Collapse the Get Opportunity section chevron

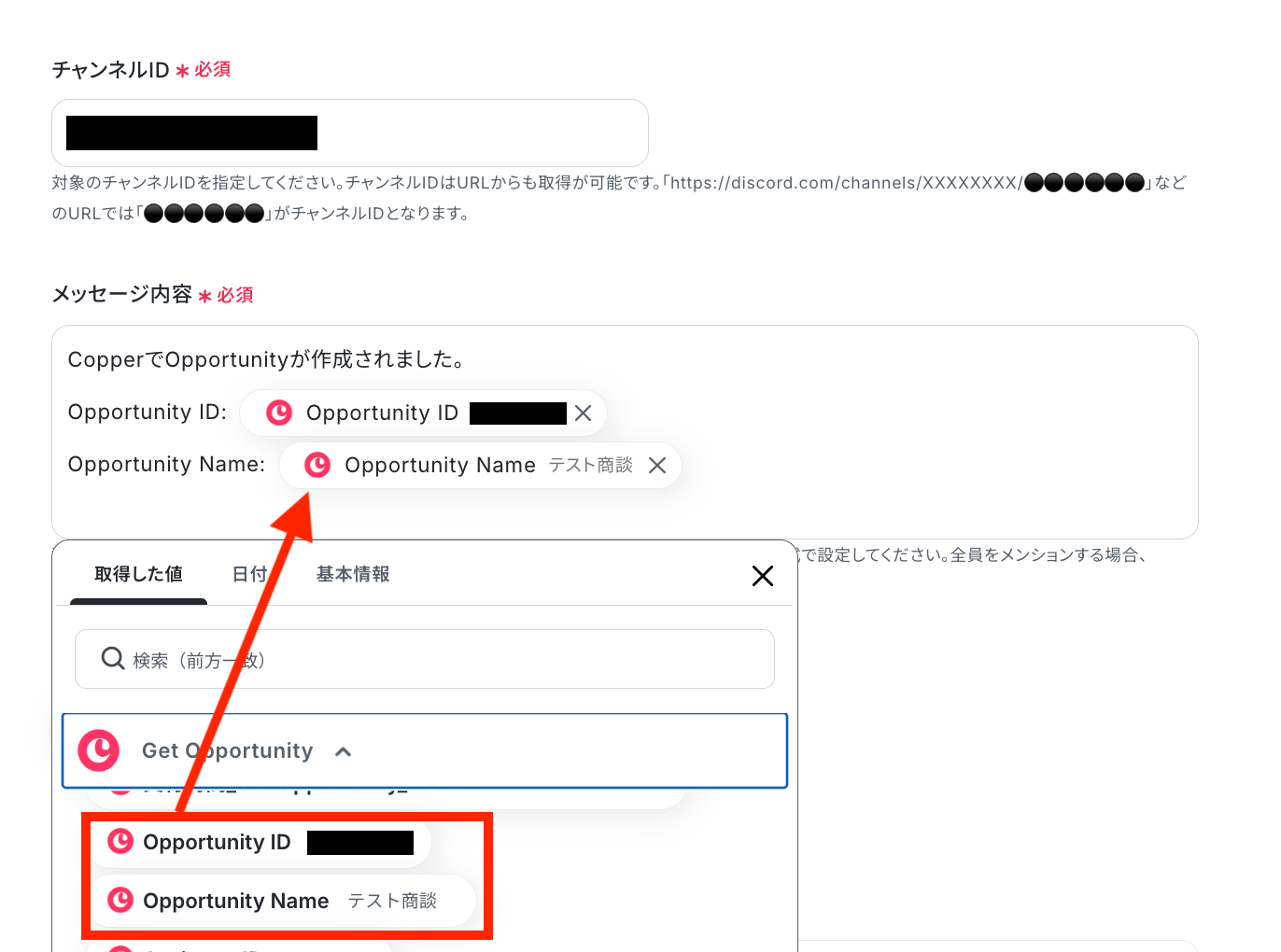point(343,751)
